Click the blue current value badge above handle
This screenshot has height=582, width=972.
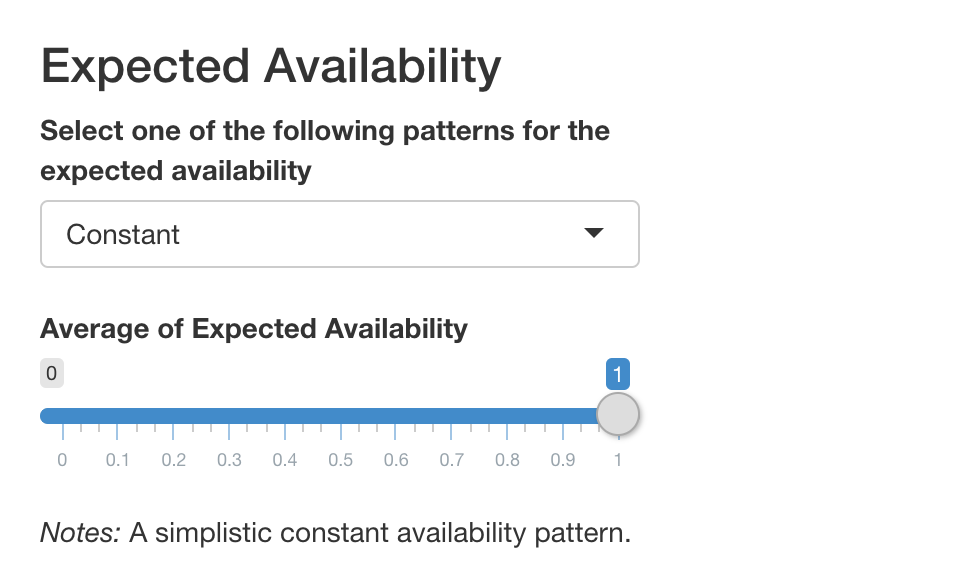point(618,375)
